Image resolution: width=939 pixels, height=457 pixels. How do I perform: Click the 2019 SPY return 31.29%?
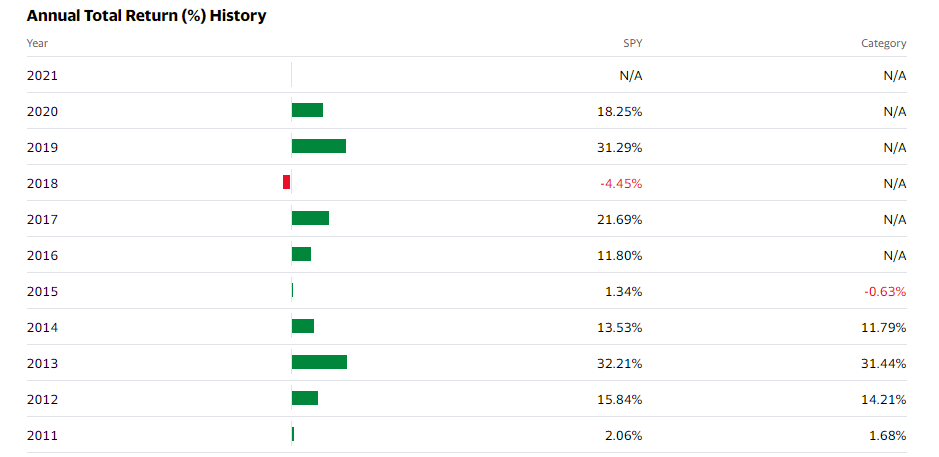coord(620,147)
